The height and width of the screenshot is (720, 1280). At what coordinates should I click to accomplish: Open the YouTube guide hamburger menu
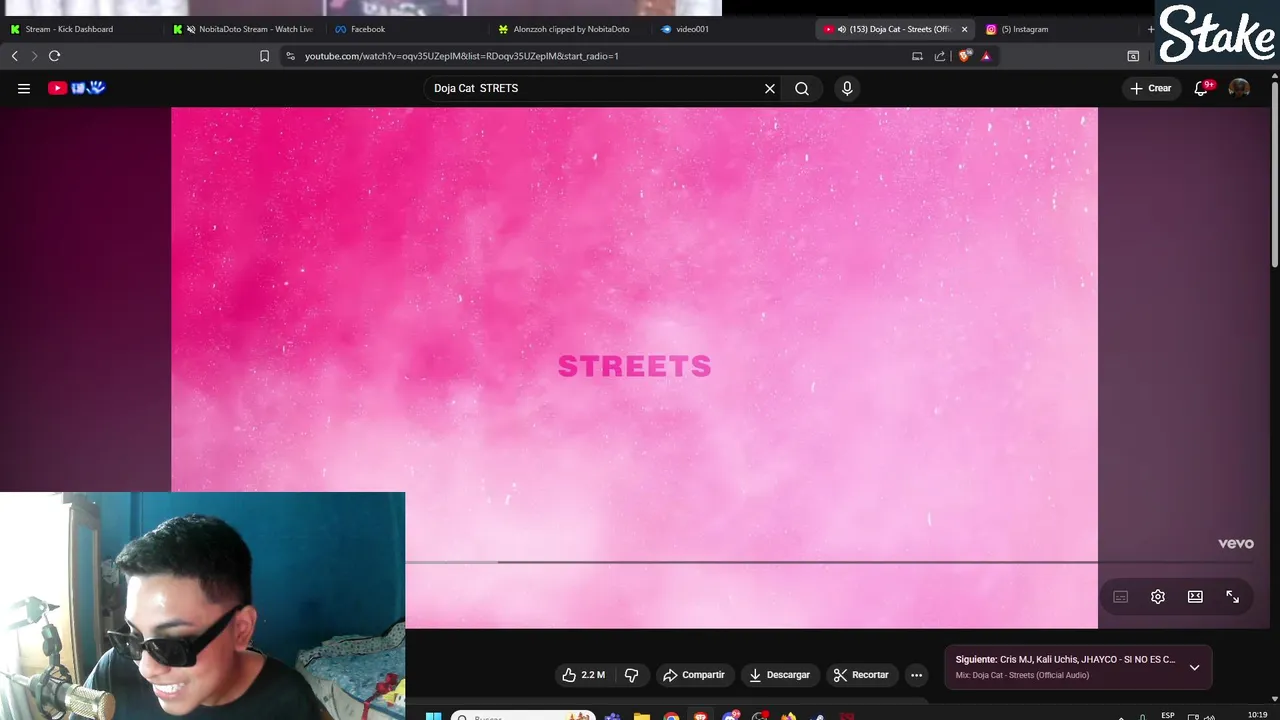click(24, 88)
